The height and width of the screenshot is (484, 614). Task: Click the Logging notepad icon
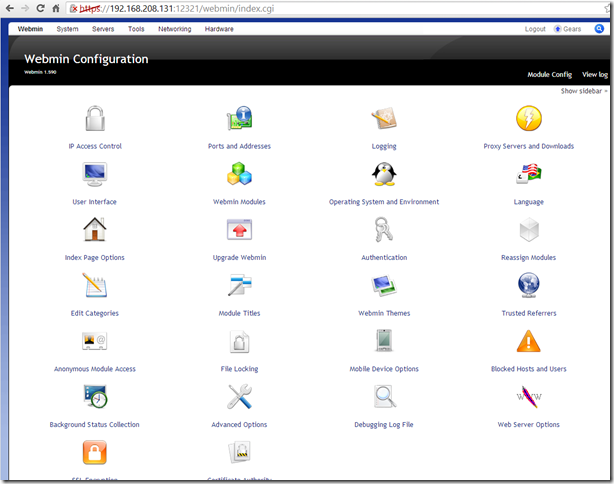(x=384, y=118)
